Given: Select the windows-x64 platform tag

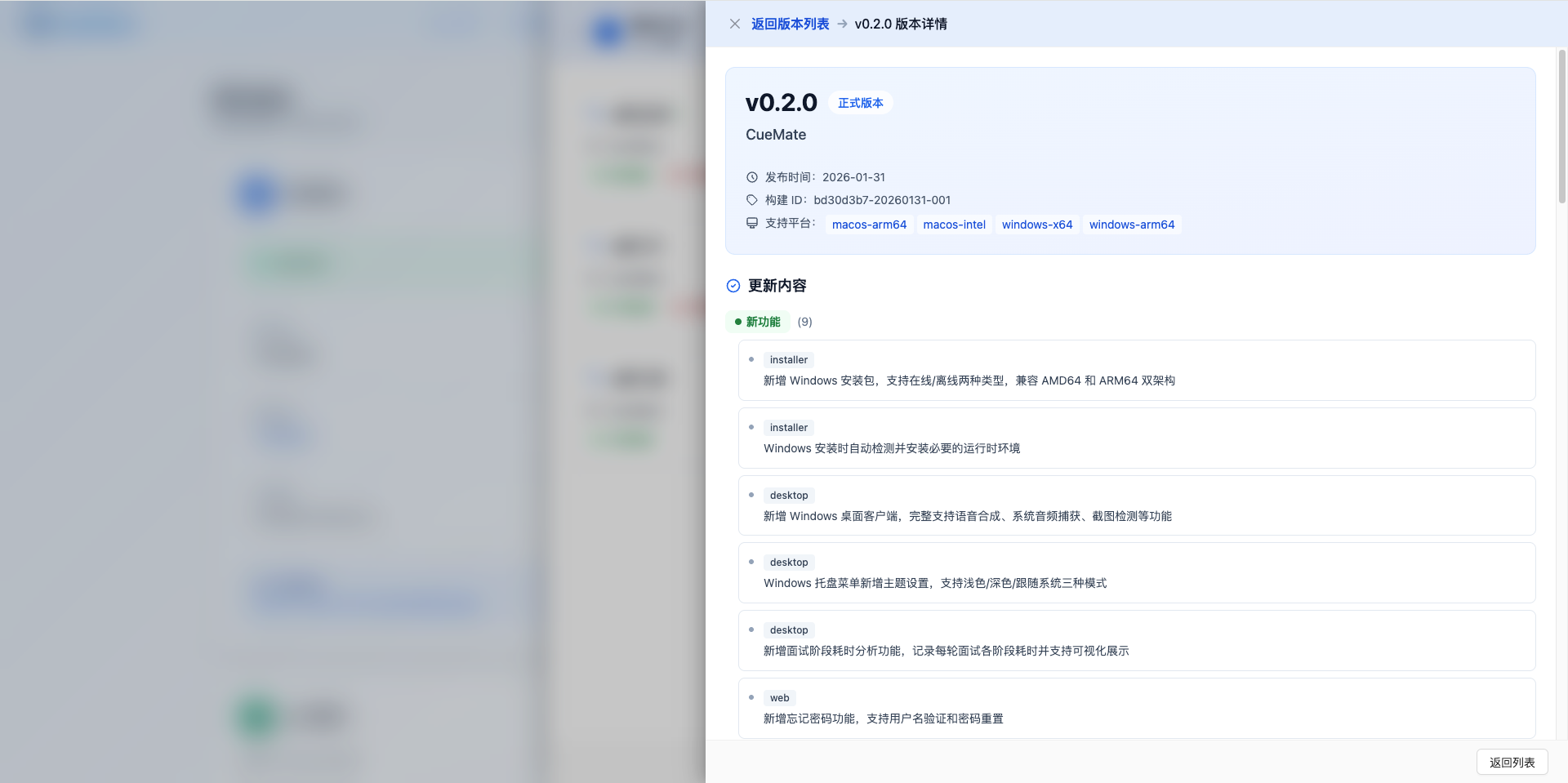Looking at the screenshot, I should [x=1036, y=225].
